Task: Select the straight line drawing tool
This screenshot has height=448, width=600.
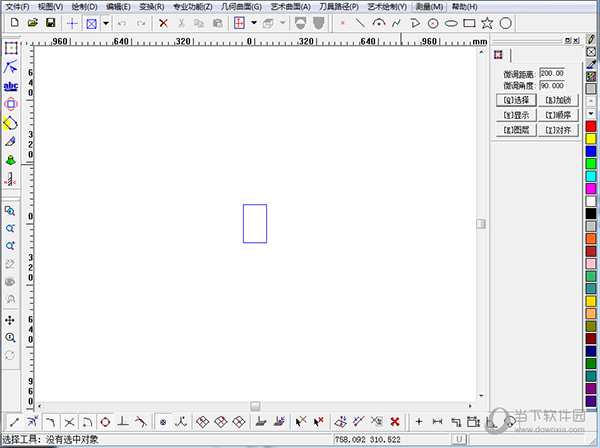Action: coord(360,23)
